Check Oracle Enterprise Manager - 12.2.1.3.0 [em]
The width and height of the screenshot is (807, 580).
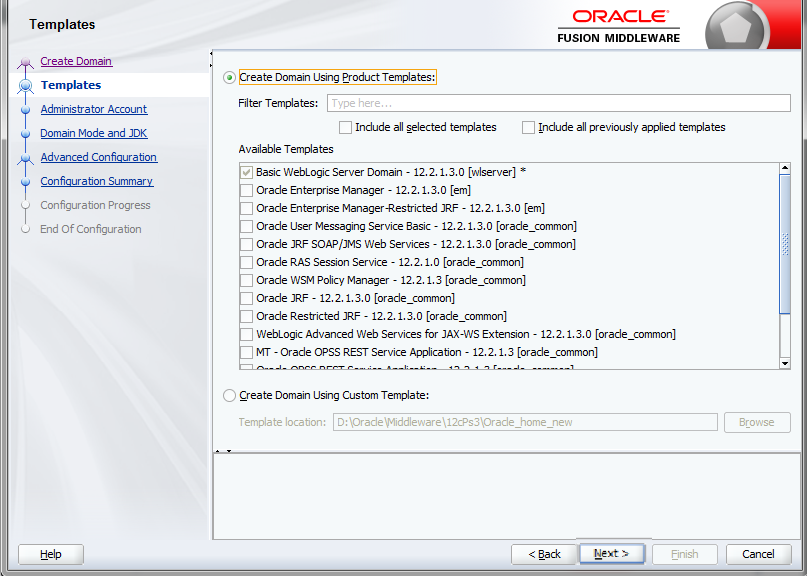click(247, 190)
